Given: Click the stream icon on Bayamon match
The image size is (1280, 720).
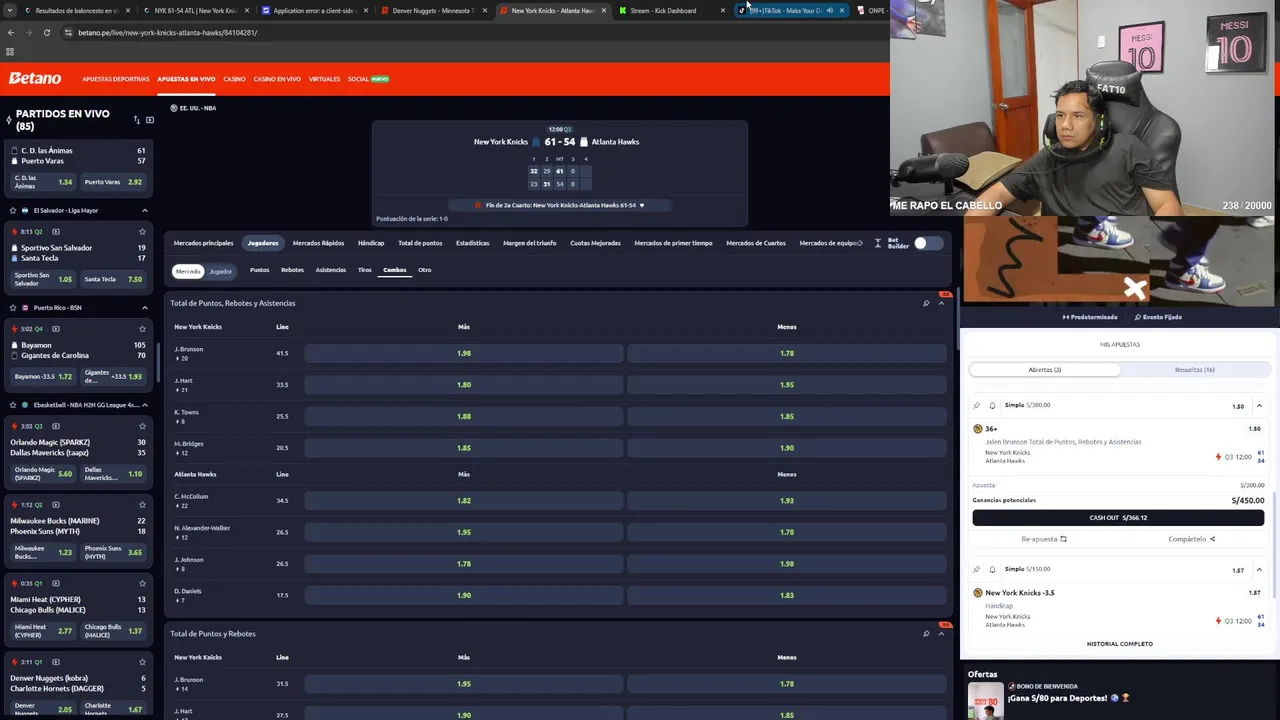Looking at the screenshot, I should coord(56,329).
